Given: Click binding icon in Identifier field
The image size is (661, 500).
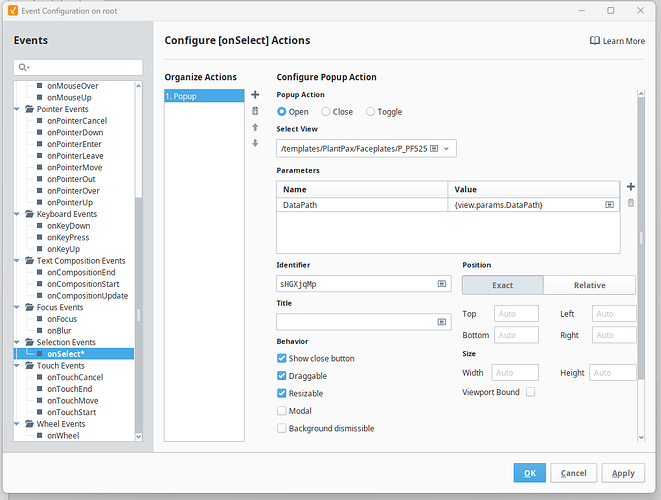Looking at the screenshot, I should 442,283.
